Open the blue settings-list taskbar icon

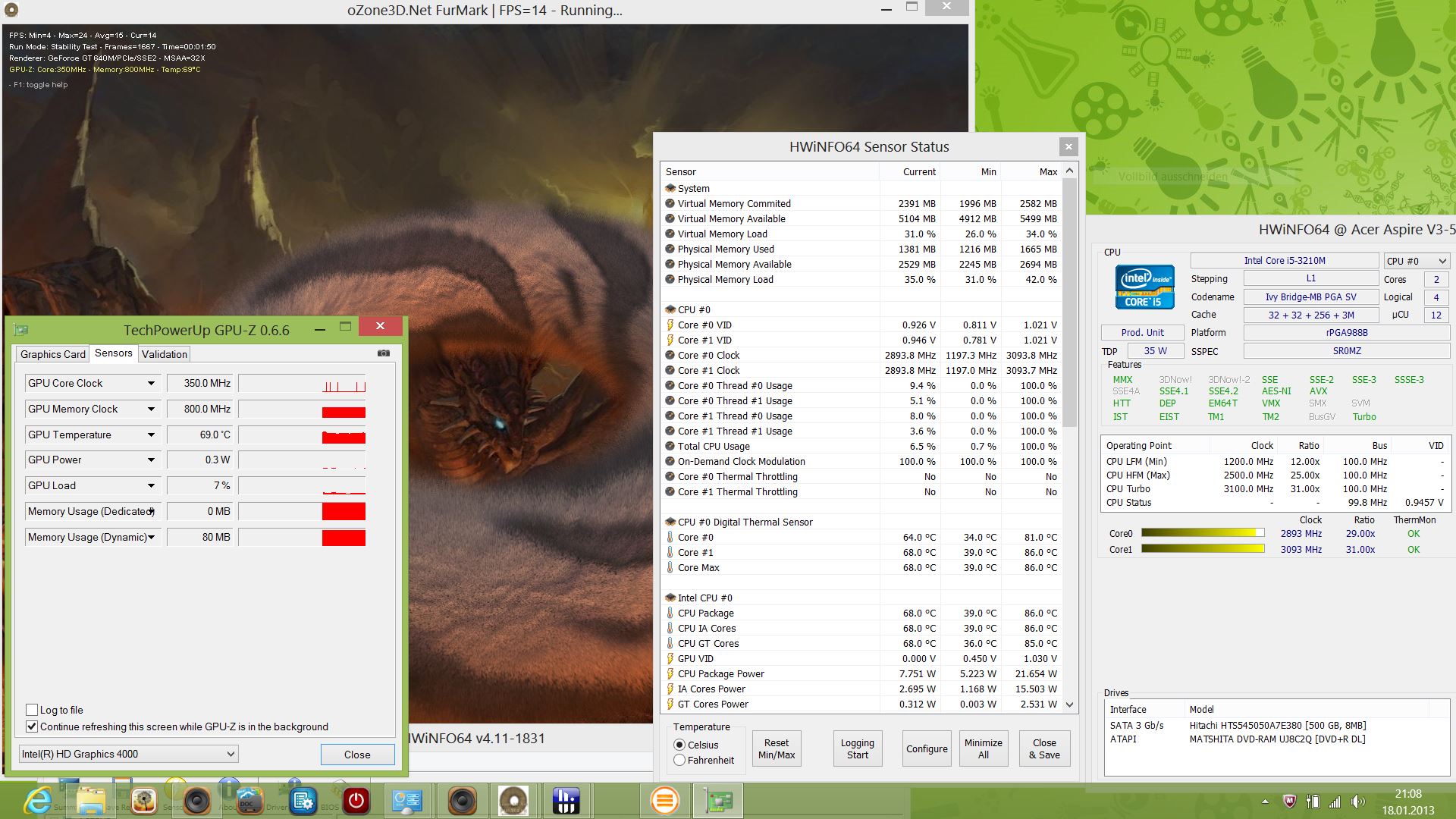(303, 801)
